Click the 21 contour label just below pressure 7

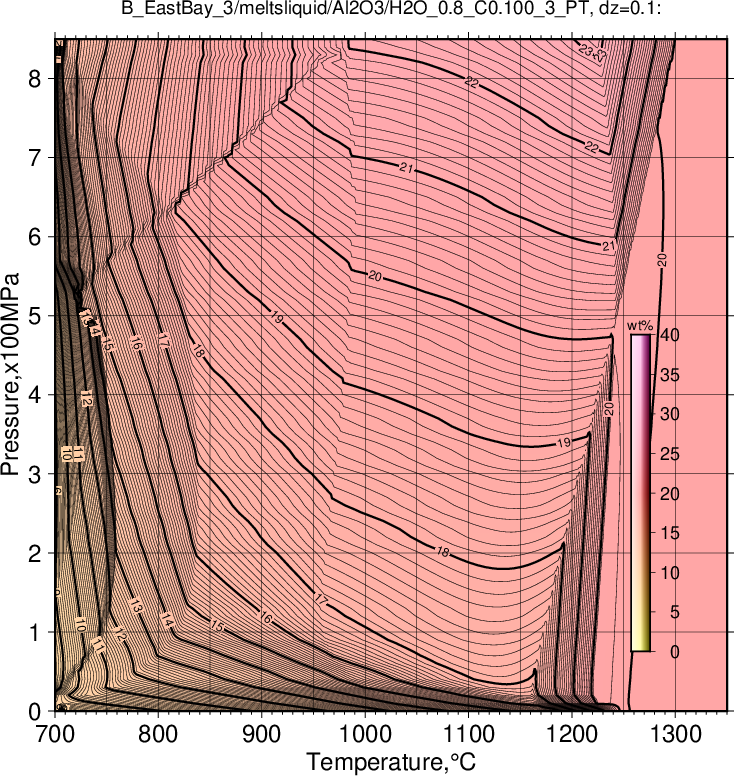pyautogui.click(x=406, y=168)
